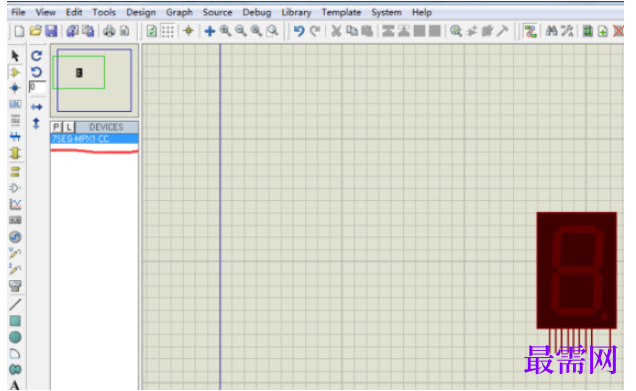
Task: Select the 2D Graphics Line tool
Action: click(x=15, y=305)
